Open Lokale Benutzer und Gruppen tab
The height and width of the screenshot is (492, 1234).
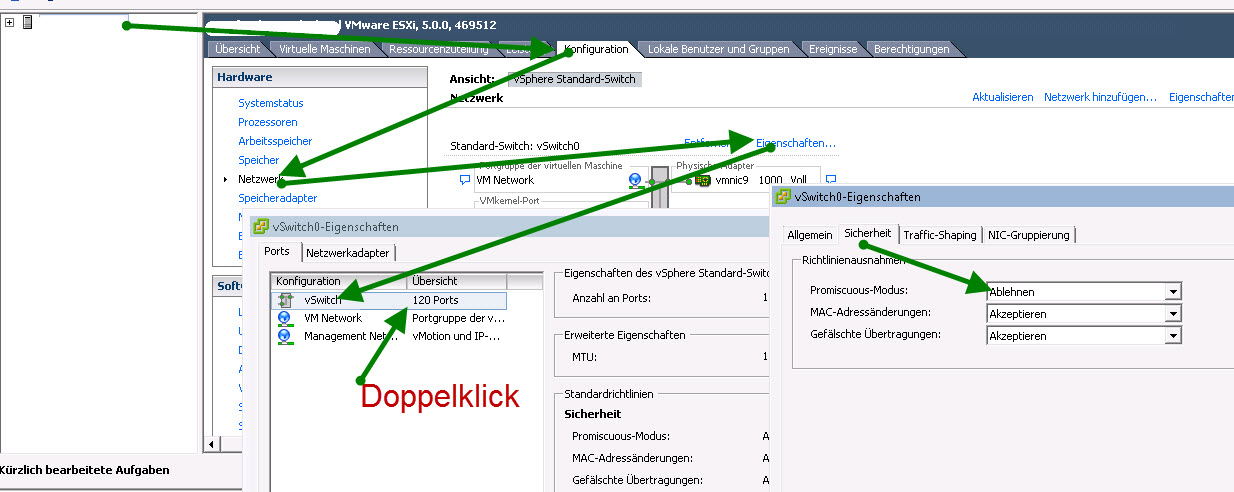[x=718, y=49]
